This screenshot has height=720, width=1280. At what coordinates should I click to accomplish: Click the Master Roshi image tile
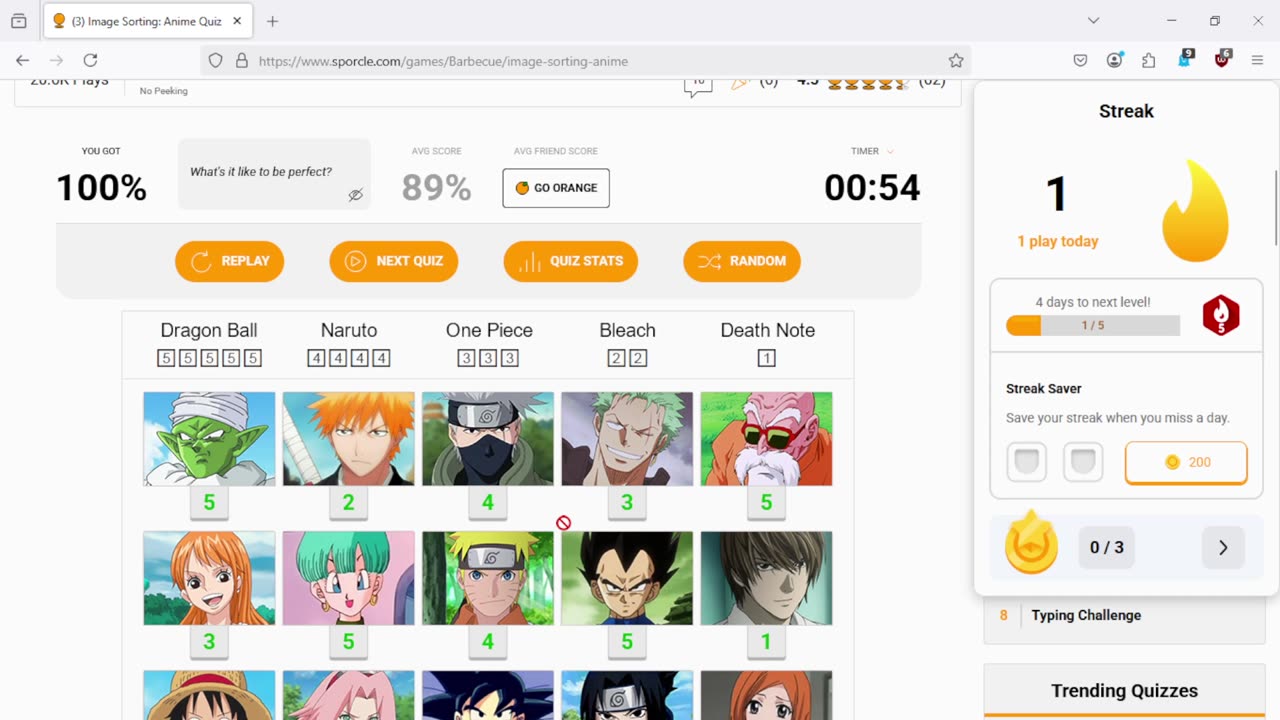tap(766, 439)
